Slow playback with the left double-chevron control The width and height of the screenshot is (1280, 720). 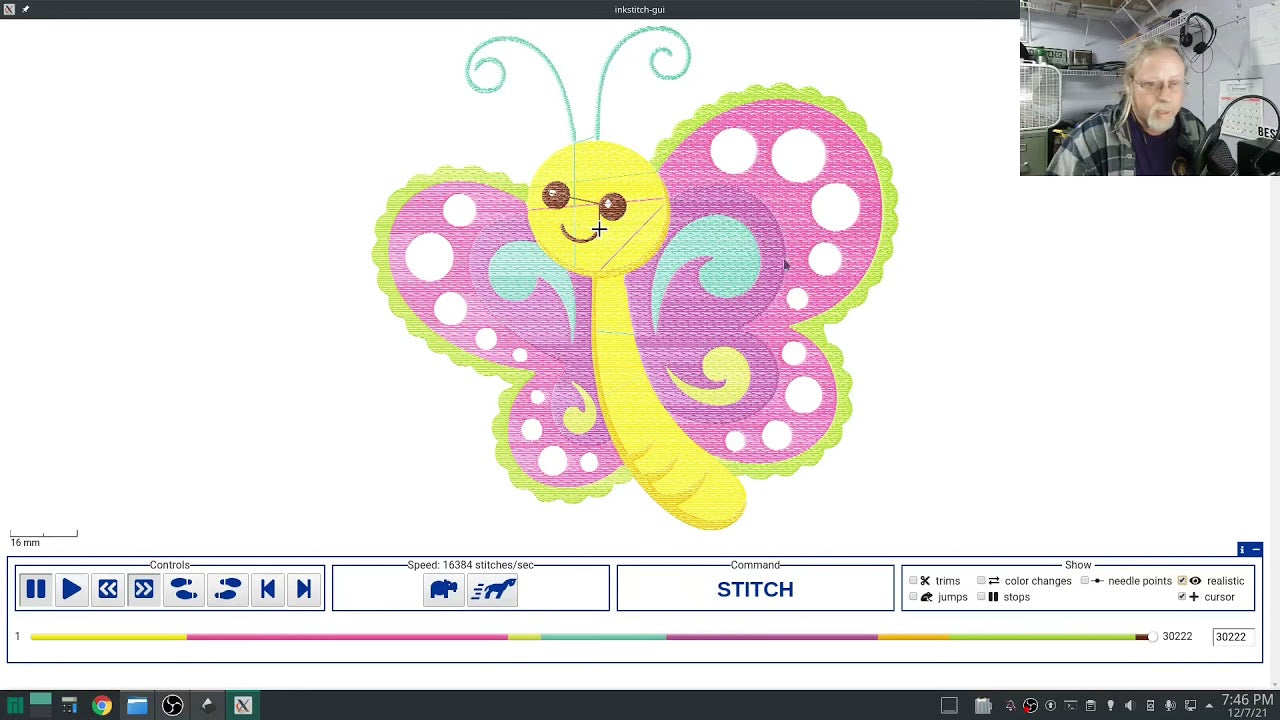coord(107,589)
